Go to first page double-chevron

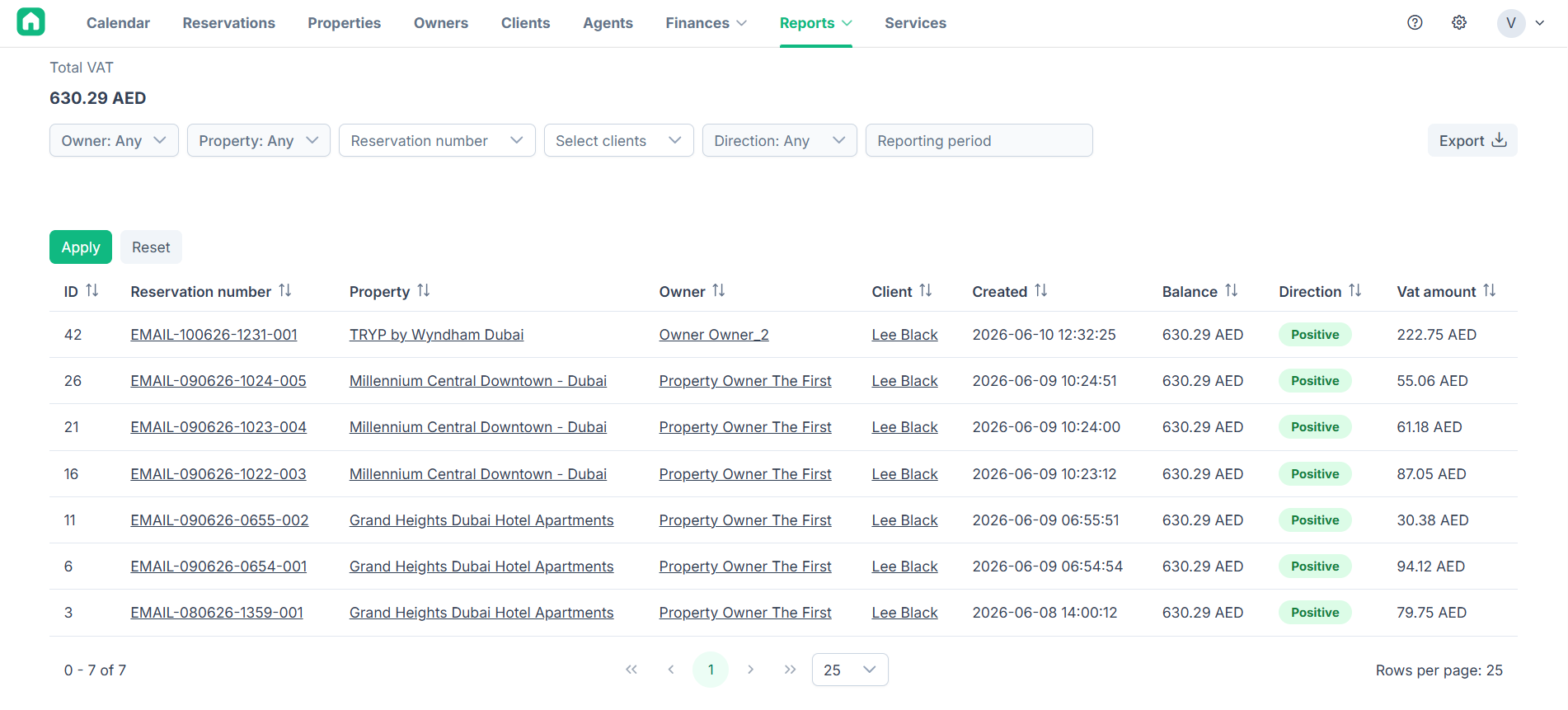[x=631, y=670]
